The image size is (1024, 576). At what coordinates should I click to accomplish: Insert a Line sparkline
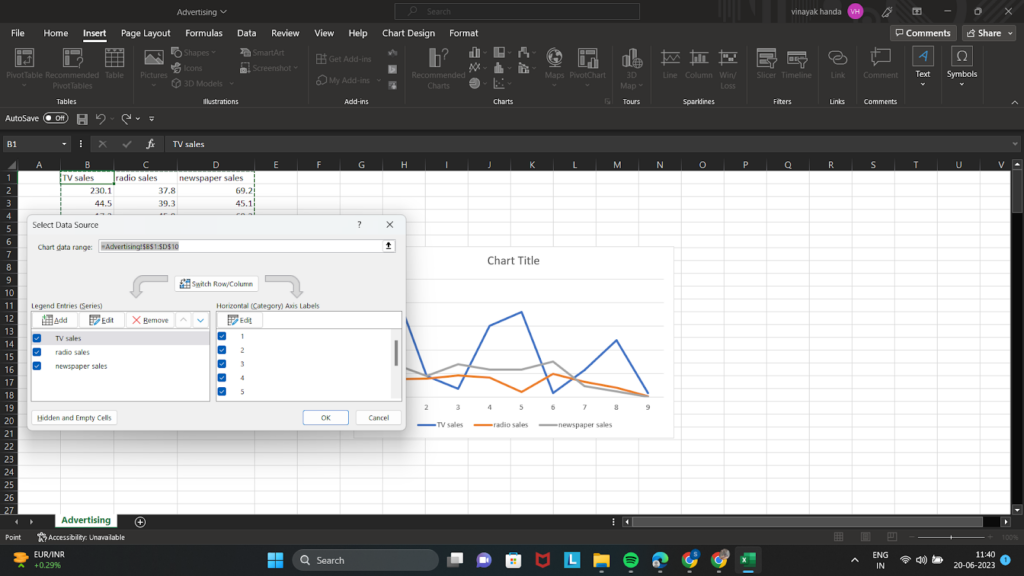670,63
